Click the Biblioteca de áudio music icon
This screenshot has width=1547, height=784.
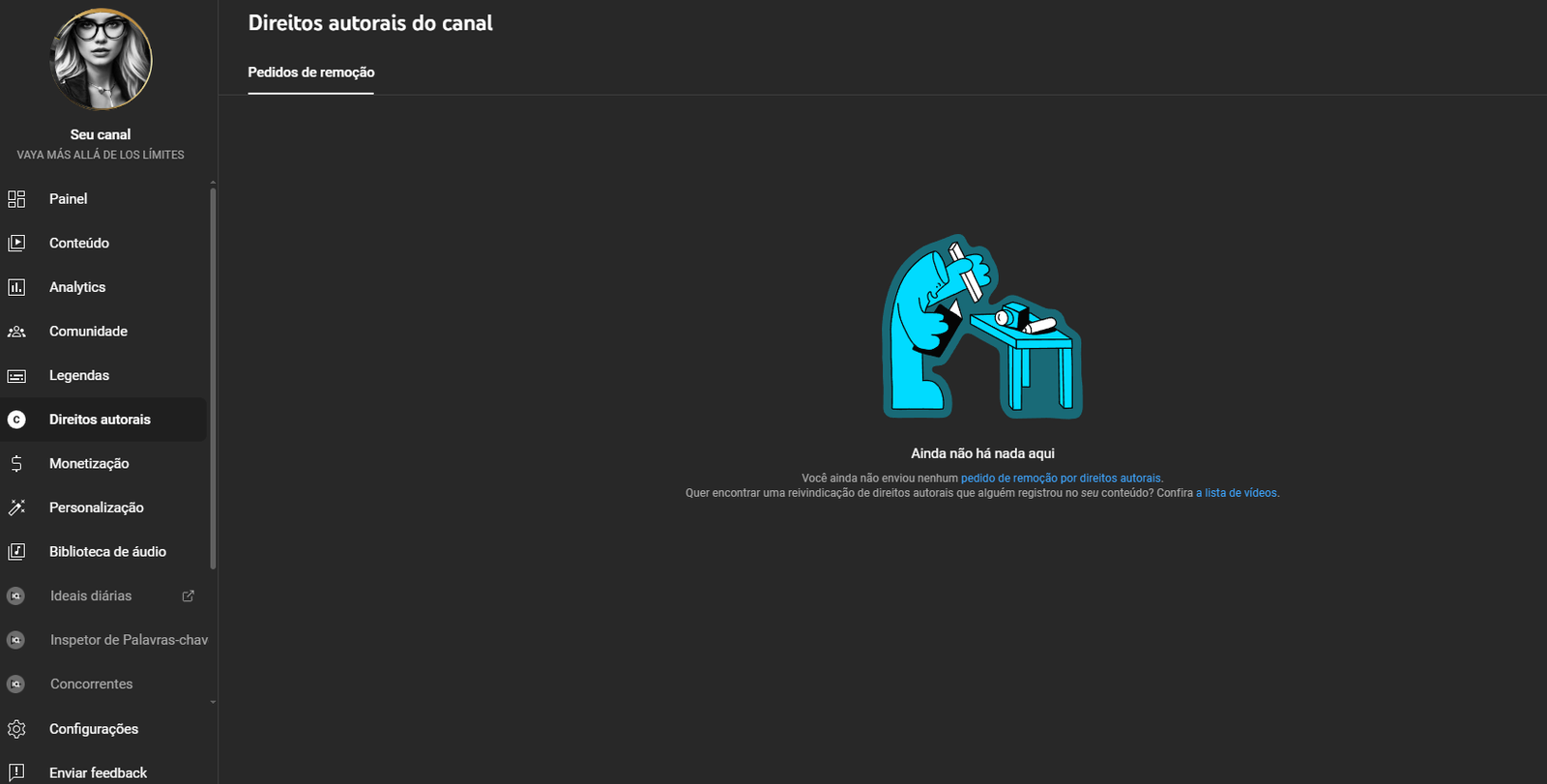16,552
